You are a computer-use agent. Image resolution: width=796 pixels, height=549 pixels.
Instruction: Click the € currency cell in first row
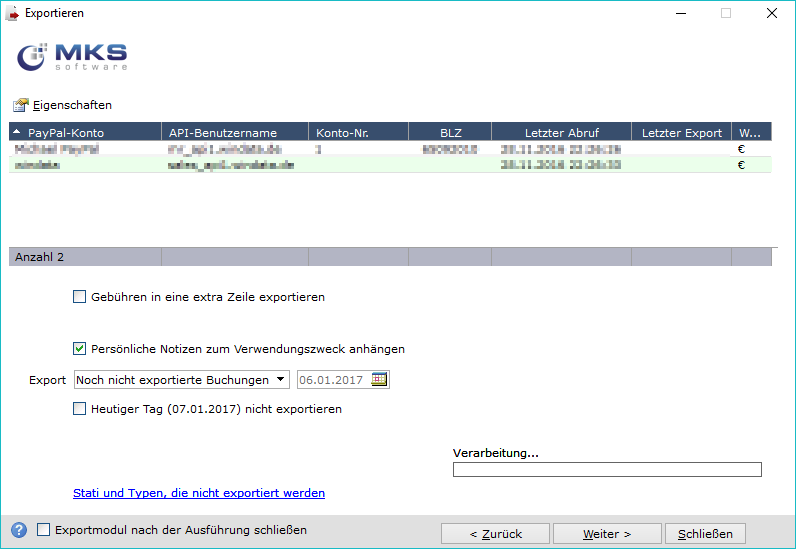[741, 149]
